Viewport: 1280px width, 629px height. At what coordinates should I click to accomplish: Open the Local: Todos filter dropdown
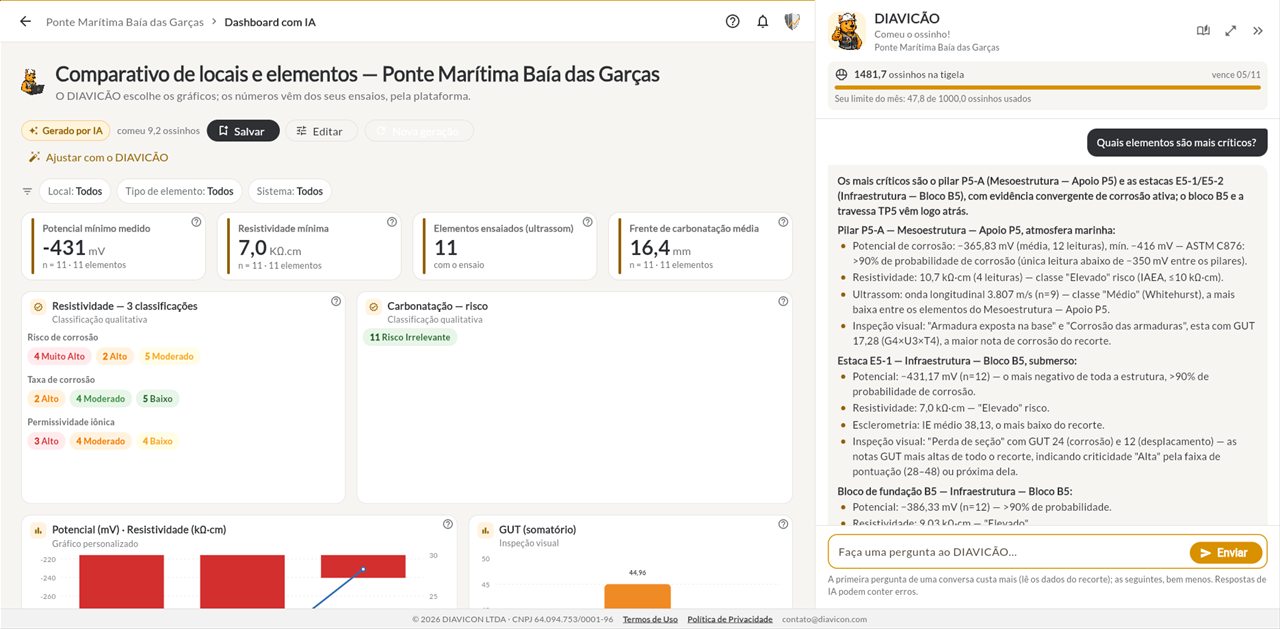pyautogui.click(x=75, y=191)
